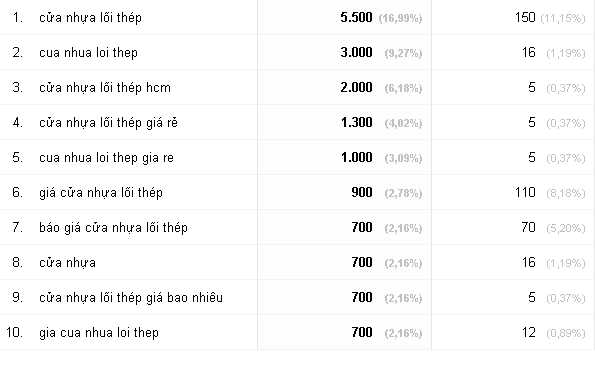Viewport: 595px width, 374px height.
Task: Select the 3.000 search volume value
Action: (356, 52)
